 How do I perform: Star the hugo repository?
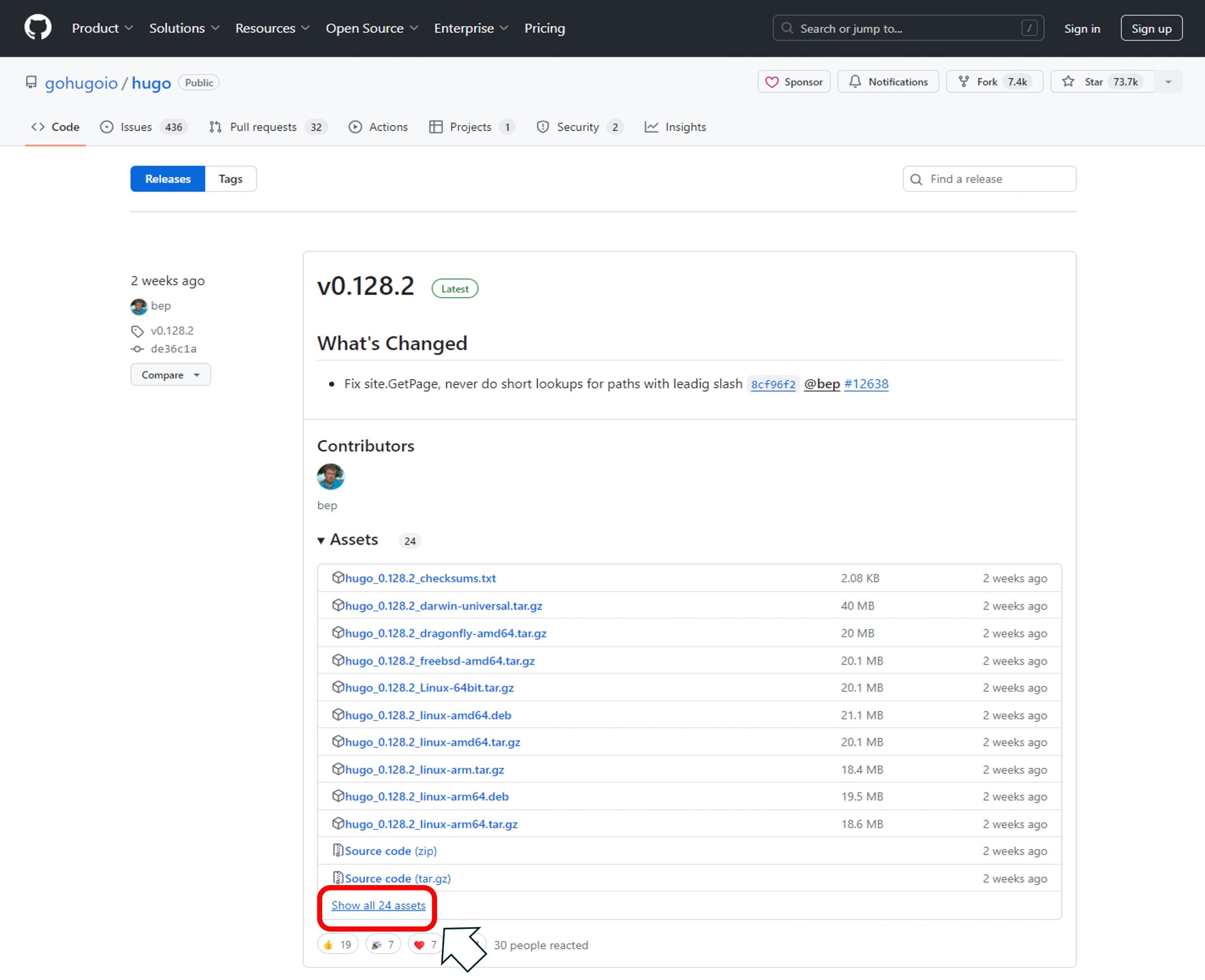pyautogui.click(x=1102, y=82)
